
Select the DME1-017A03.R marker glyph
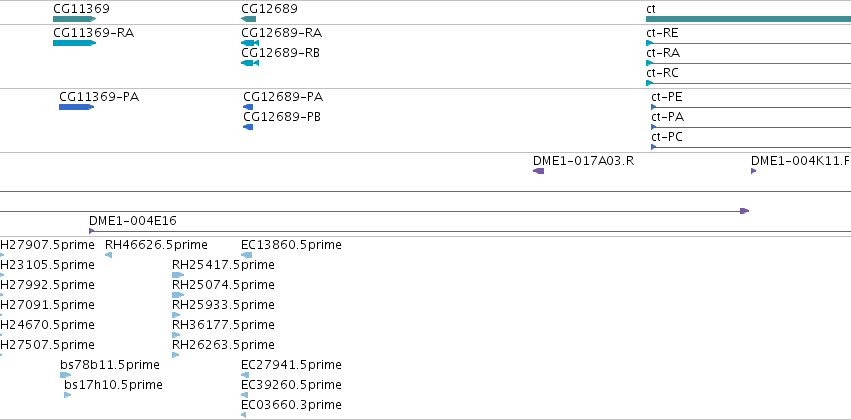538,171
